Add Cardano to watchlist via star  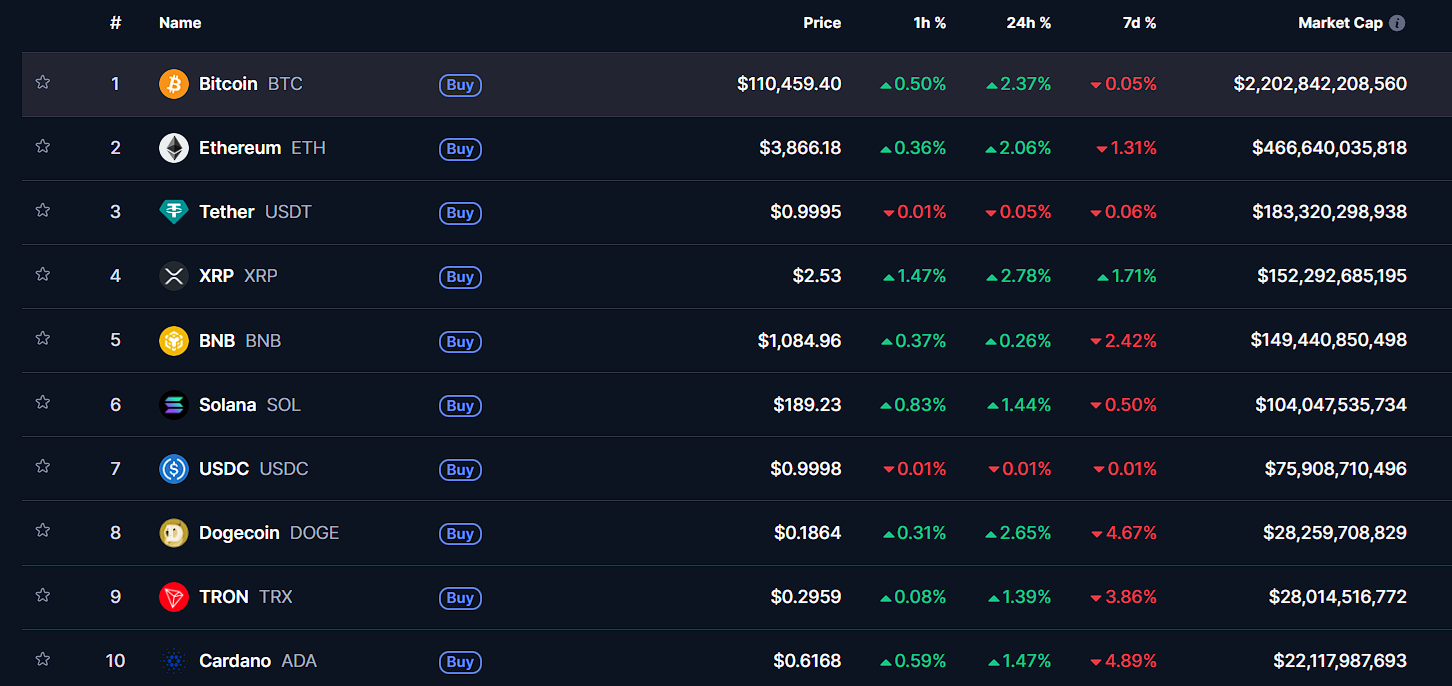[x=42, y=659]
